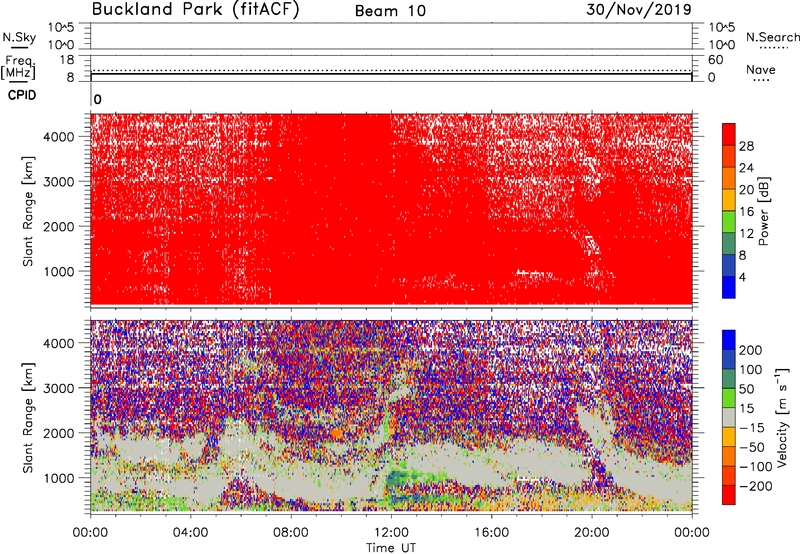This screenshot has width=800, height=554.
Task: Click the Power colorbar label "28"
Action: click(746, 146)
